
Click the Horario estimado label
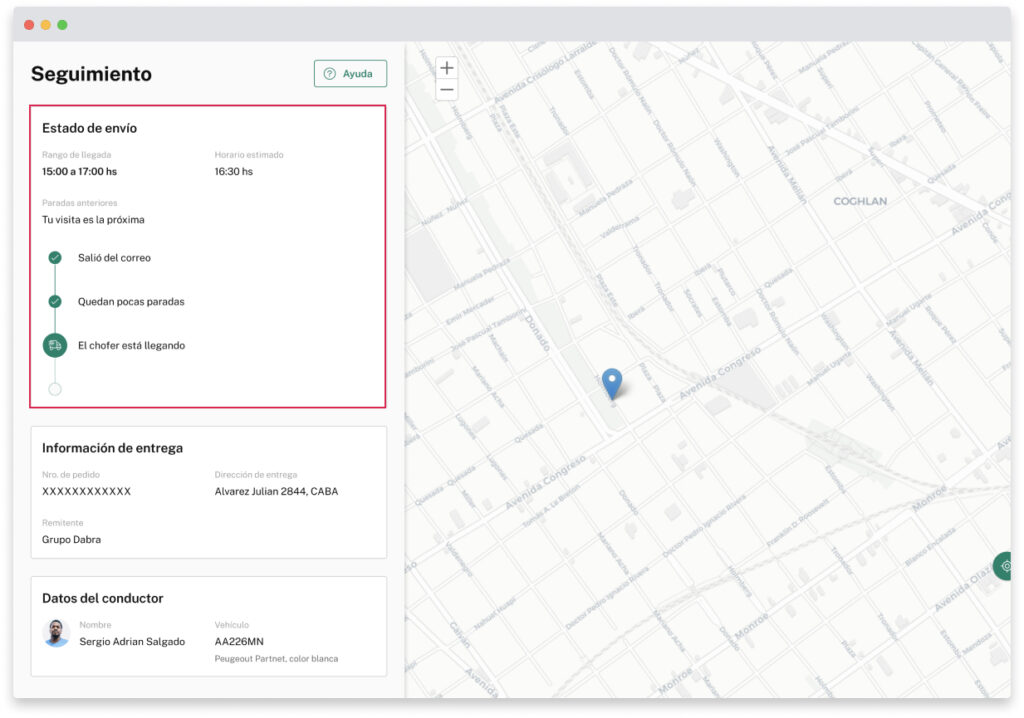click(x=249, y=155)
